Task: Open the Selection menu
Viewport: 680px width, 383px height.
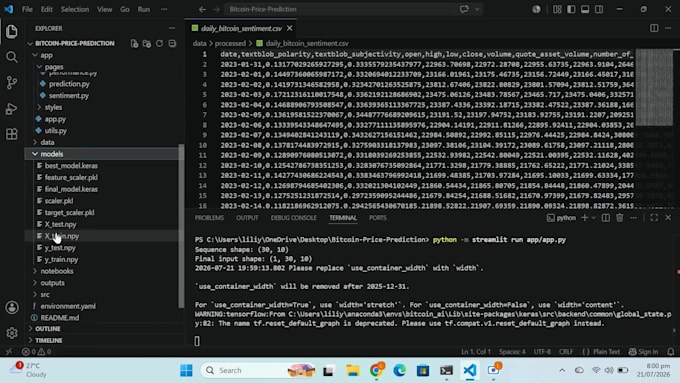Action: [x=75, y=9]
